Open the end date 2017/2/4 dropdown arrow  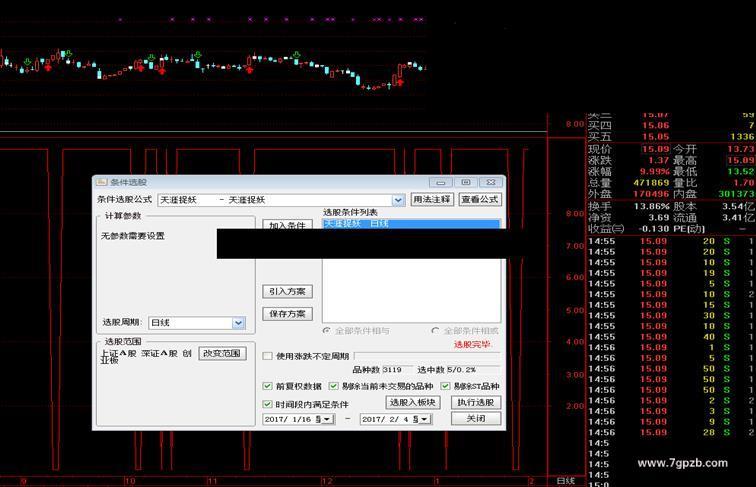point(425,419)
